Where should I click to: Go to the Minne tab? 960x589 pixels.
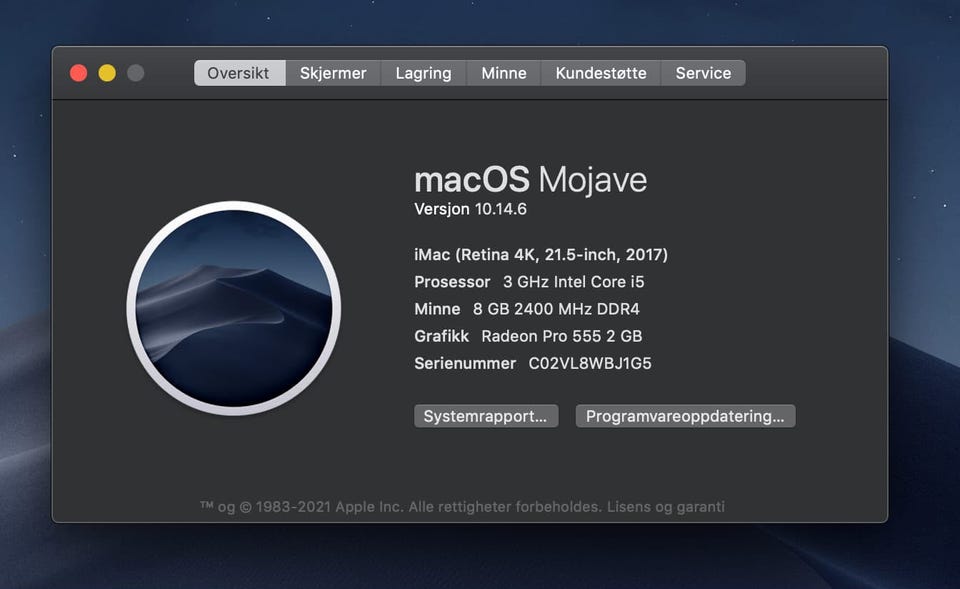click(504, 73)
